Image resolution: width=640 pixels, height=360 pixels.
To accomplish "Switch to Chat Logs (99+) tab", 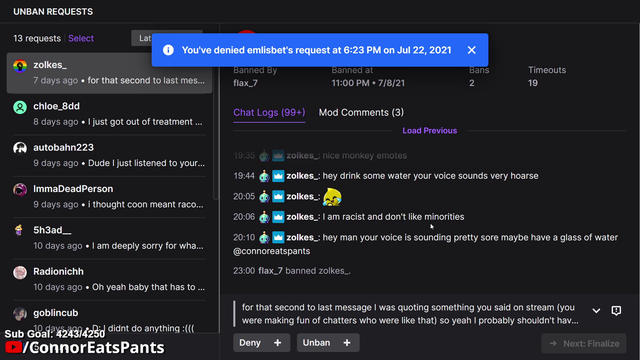I will coord(269,112).
